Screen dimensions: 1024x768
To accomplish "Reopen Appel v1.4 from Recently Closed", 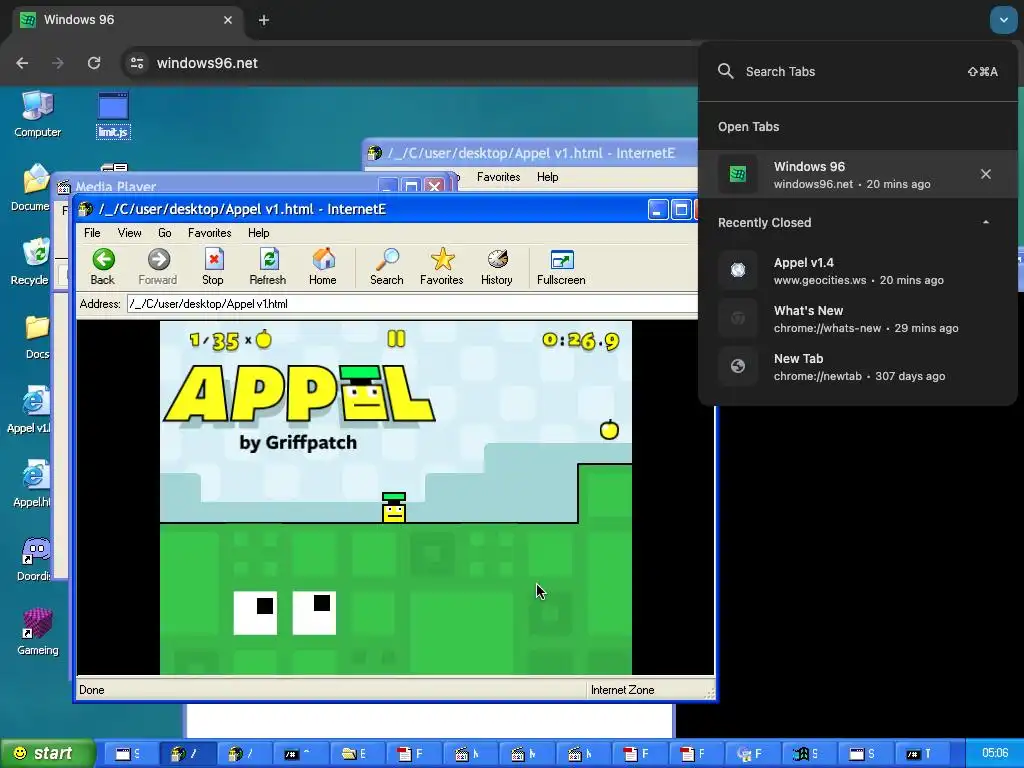I will pyautogui.click(x=857, y=270).
